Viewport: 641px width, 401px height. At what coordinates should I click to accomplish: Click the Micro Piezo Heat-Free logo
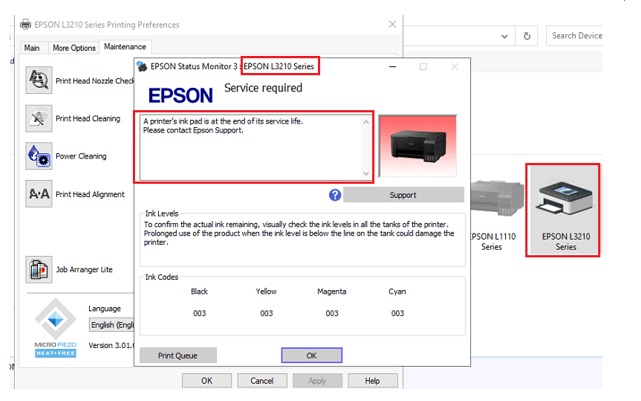click(55, 328)
